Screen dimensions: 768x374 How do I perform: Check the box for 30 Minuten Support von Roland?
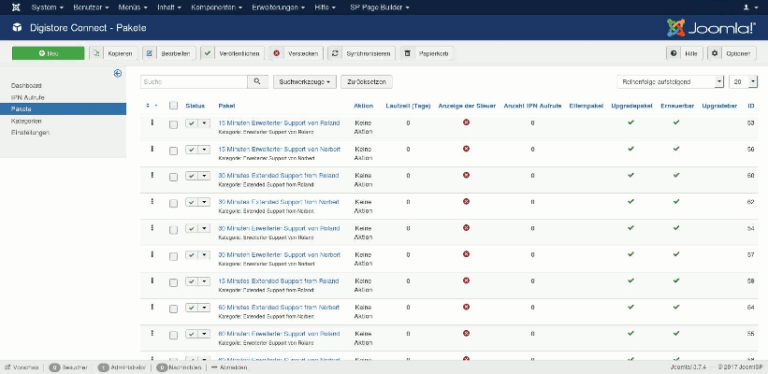[x=173, y=230]
